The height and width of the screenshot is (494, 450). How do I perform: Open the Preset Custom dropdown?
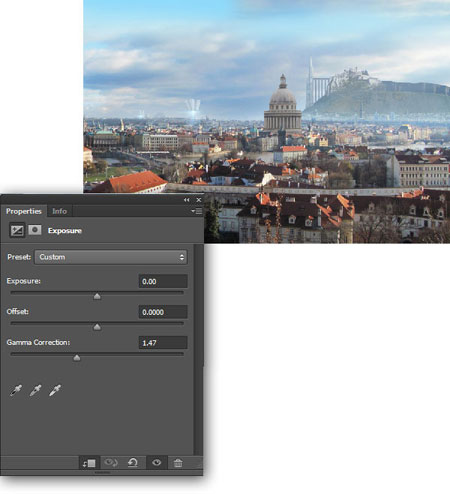point(111,257)
